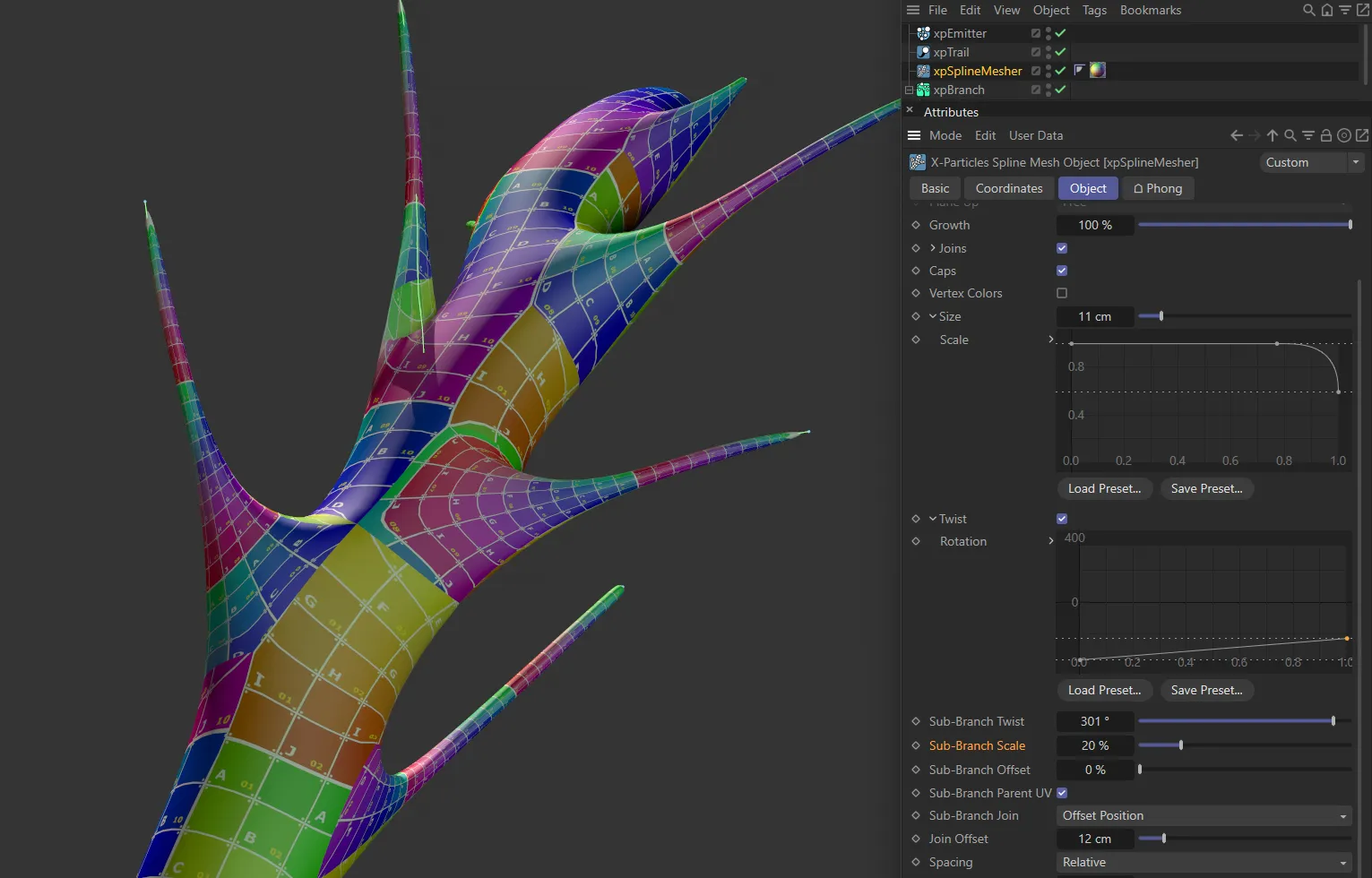Disable the Caps checkbox
This screenshot has height=878, width=1372.
[x=1062, y=271]
